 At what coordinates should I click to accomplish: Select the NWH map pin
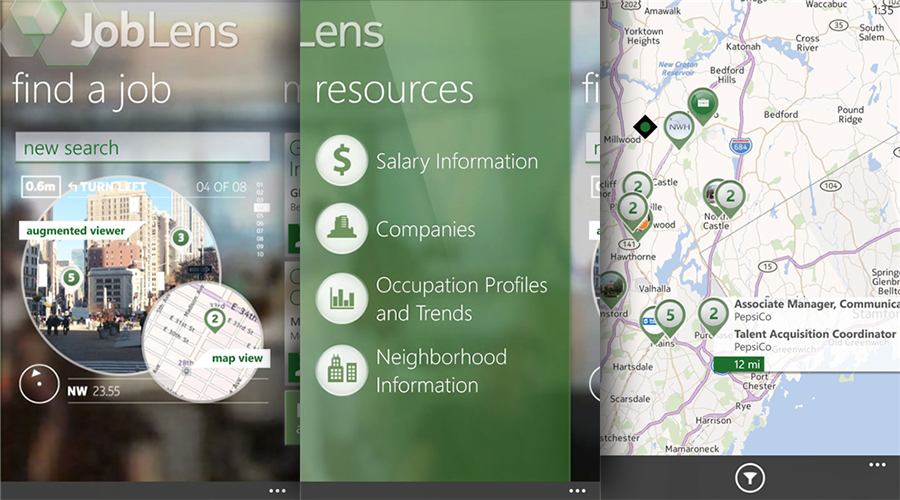[679, 128]
